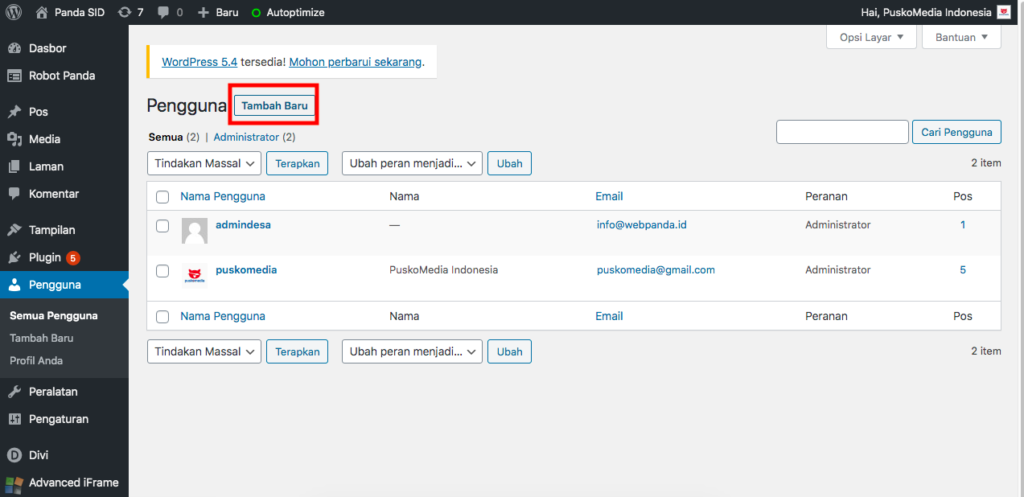The height and width of the screenshot is (497, 1024).
Task: Click the Tampilan paintbrush icon
Action: [14, 230]
